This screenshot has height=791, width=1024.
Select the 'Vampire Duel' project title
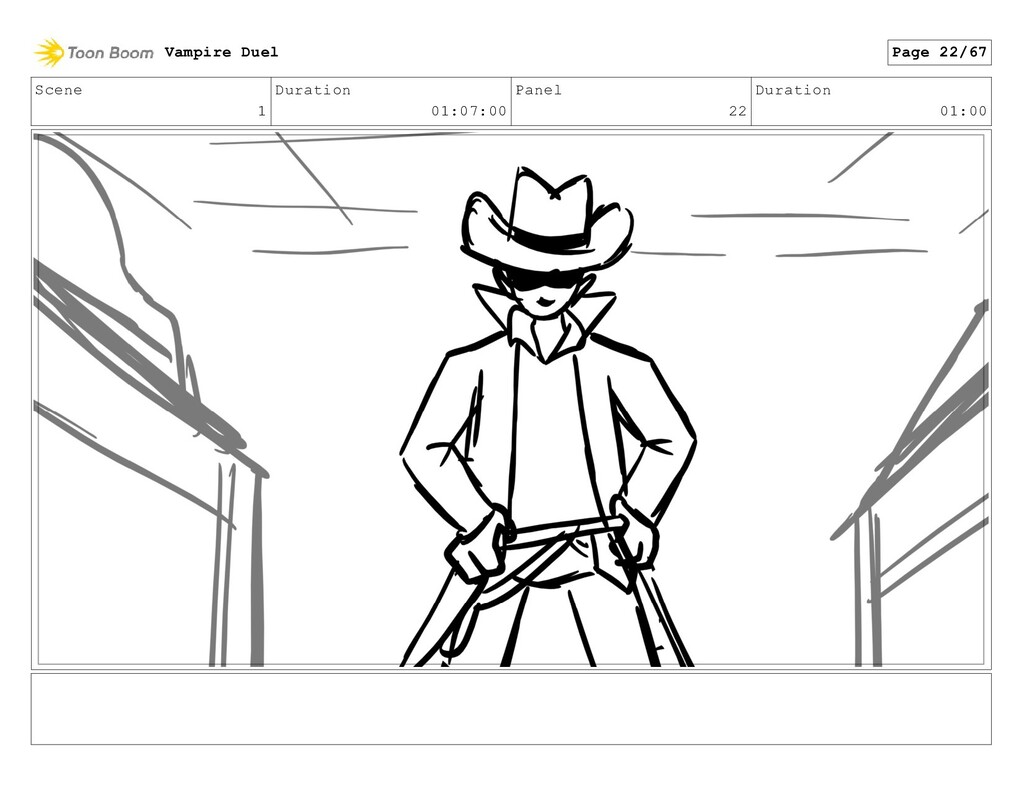coord(221,52)
